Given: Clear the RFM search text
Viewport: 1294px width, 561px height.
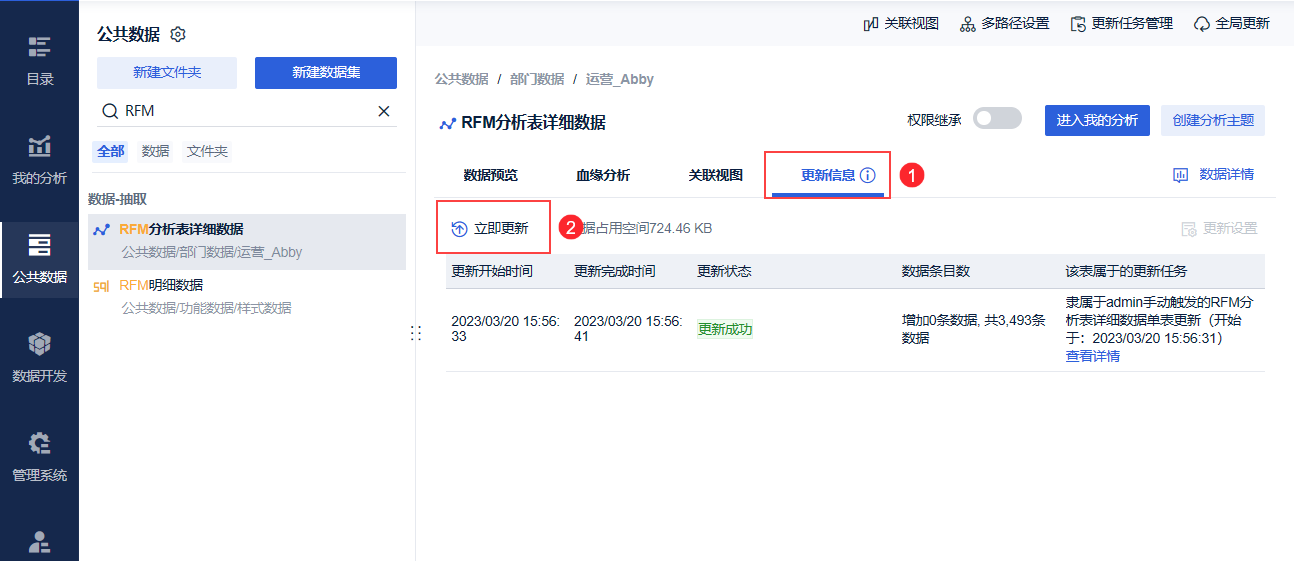Looking at the screenshot, I should (384, 111).
